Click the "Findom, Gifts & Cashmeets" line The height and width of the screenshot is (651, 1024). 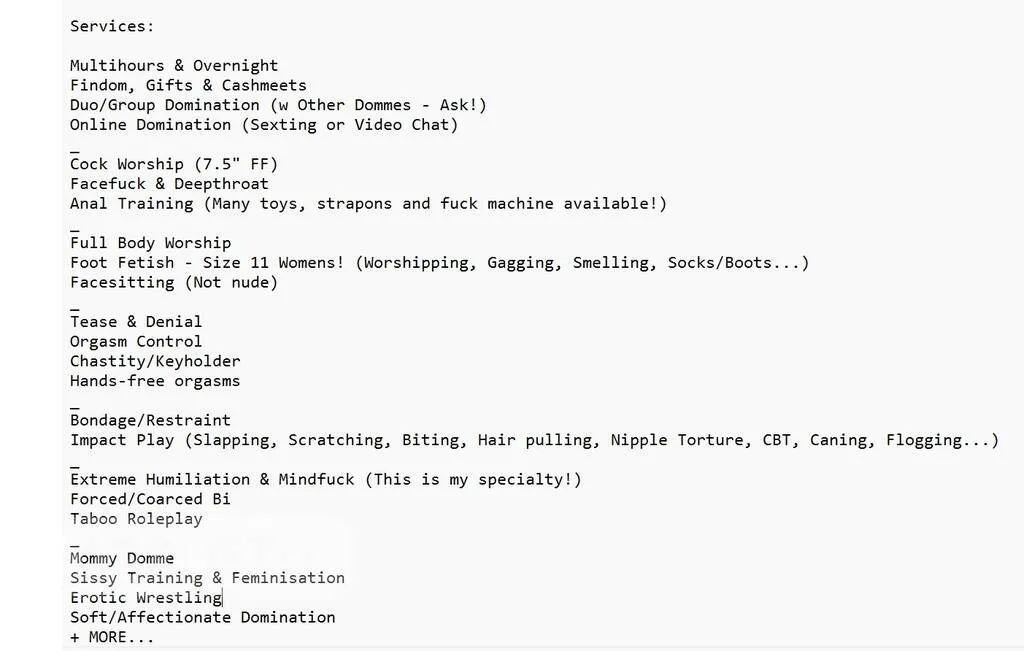[188, 86]
